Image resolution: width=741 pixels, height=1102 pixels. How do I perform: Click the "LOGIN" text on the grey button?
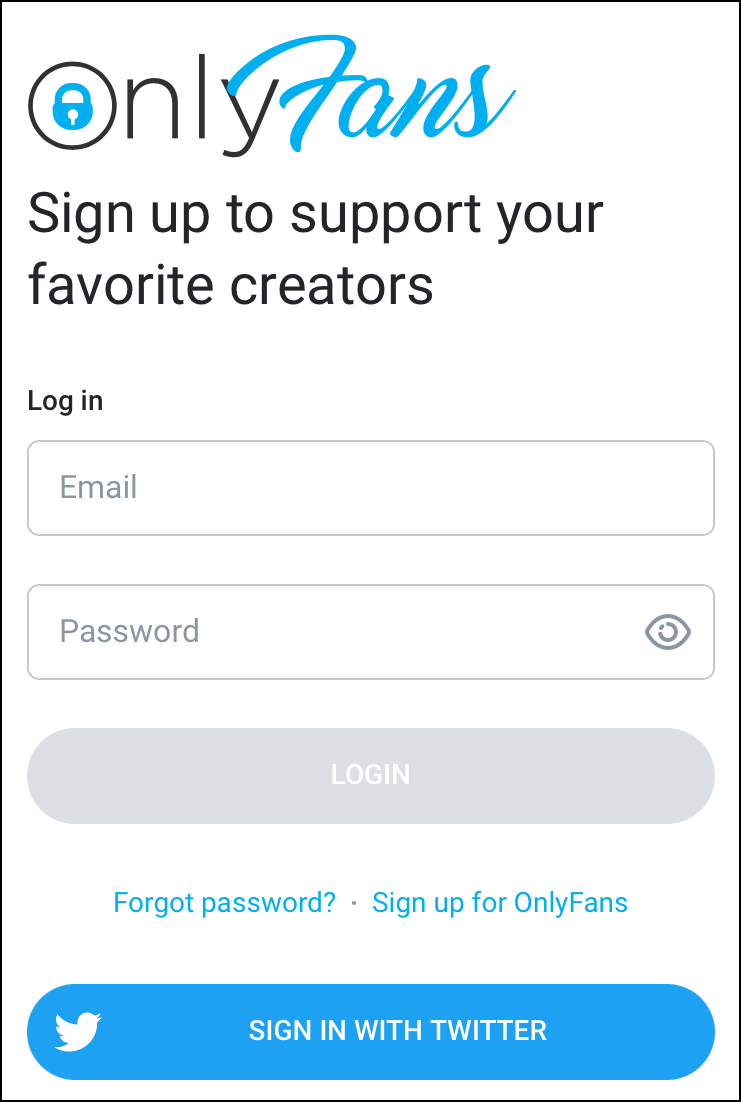[370, 775]
